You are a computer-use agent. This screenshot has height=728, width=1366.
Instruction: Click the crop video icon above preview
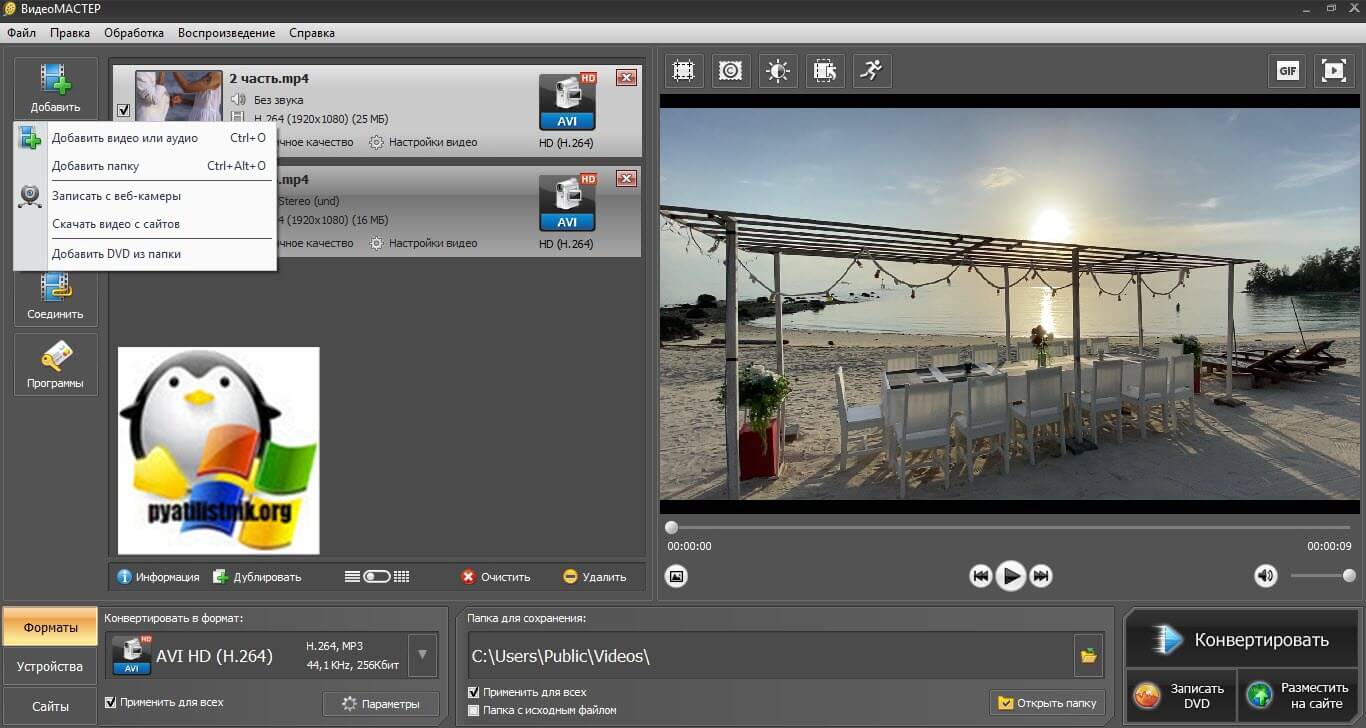(x=683, y=71)
